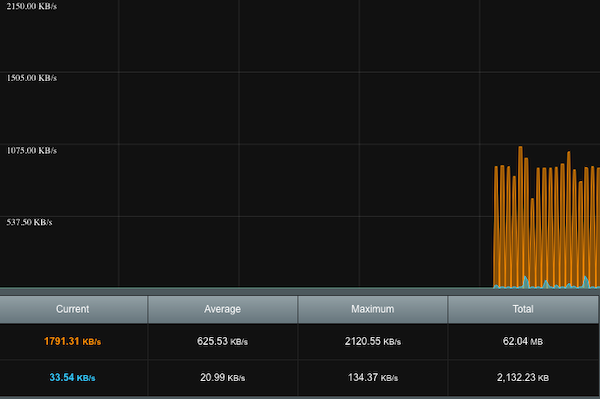Click the 62.04 MB total value
This screenshot has width=600, height=399.
pyautogui.click(x=523, y=341)
